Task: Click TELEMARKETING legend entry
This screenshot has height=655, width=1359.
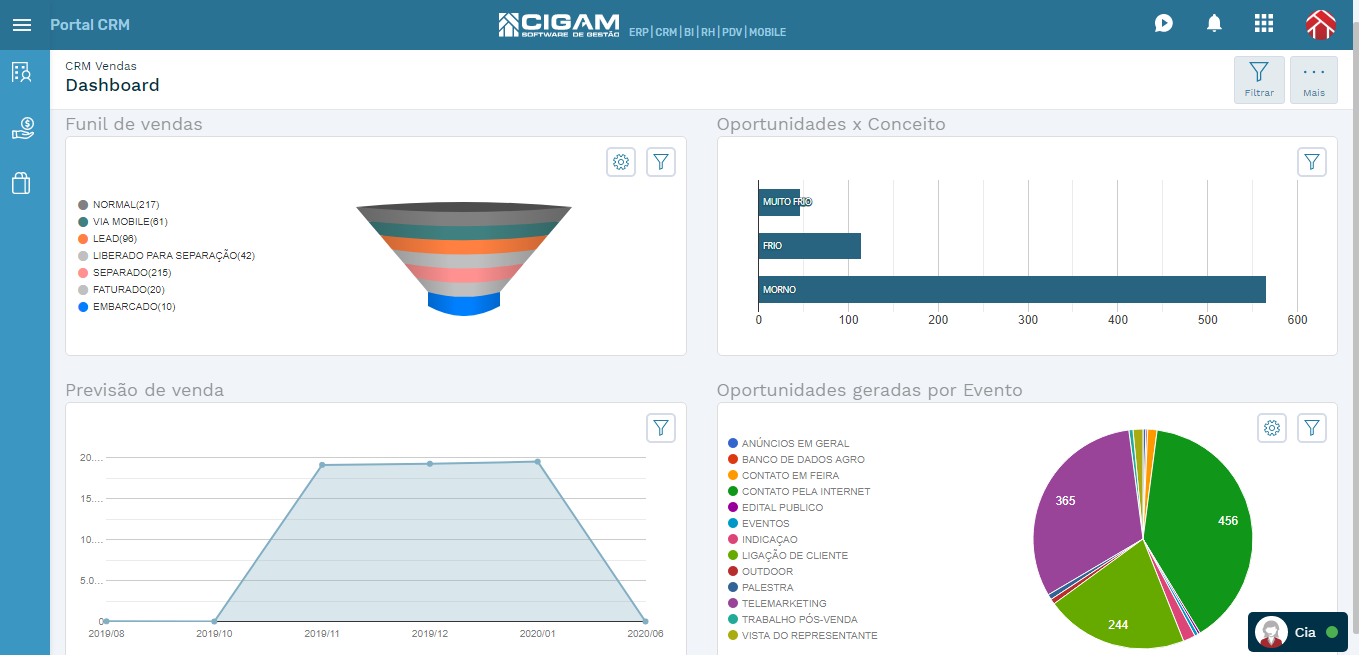Action: 777,603
